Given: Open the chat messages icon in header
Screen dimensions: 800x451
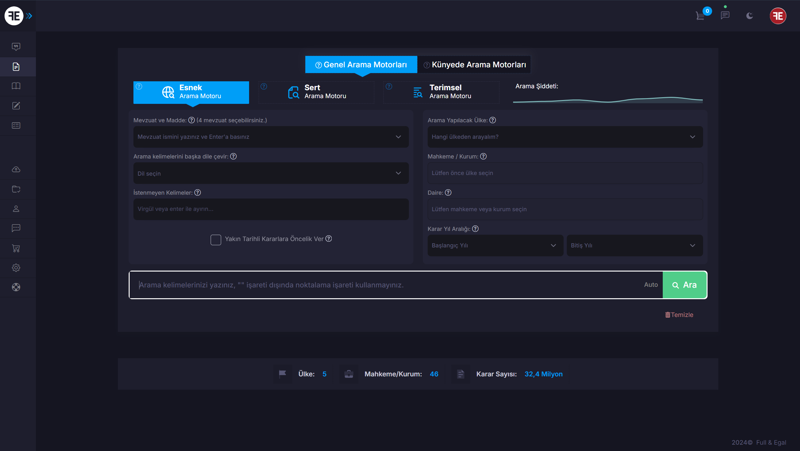Looking at the screenshot, I should coord(725,16).
